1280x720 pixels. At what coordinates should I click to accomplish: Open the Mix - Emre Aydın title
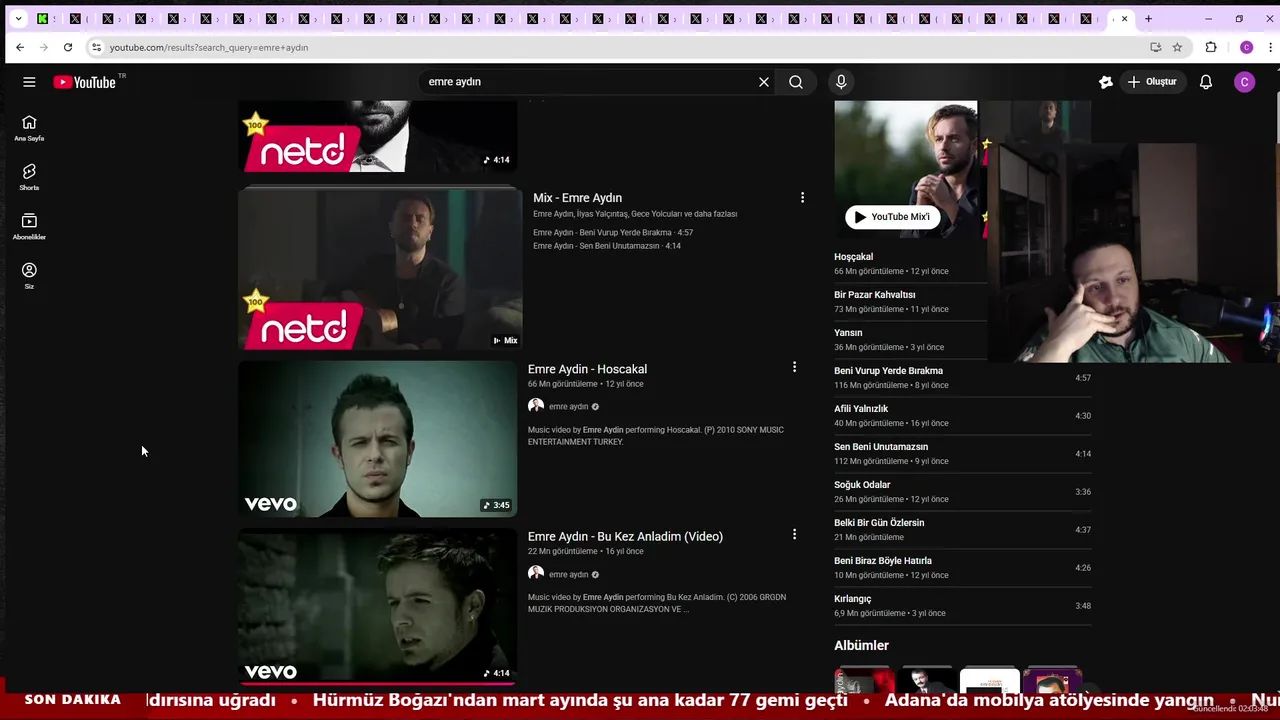(577, 198)
